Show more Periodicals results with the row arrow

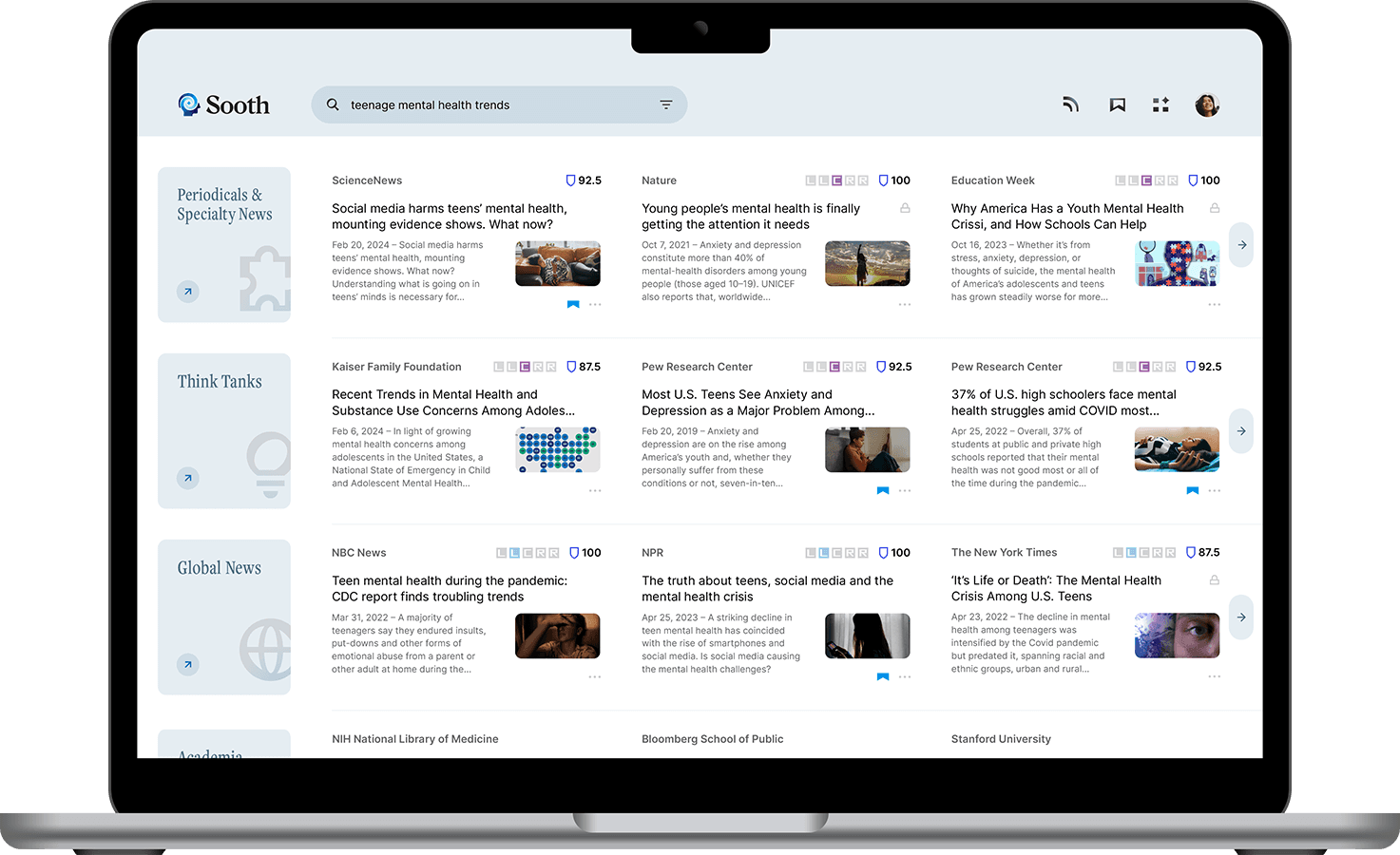tap(1241, 245)
